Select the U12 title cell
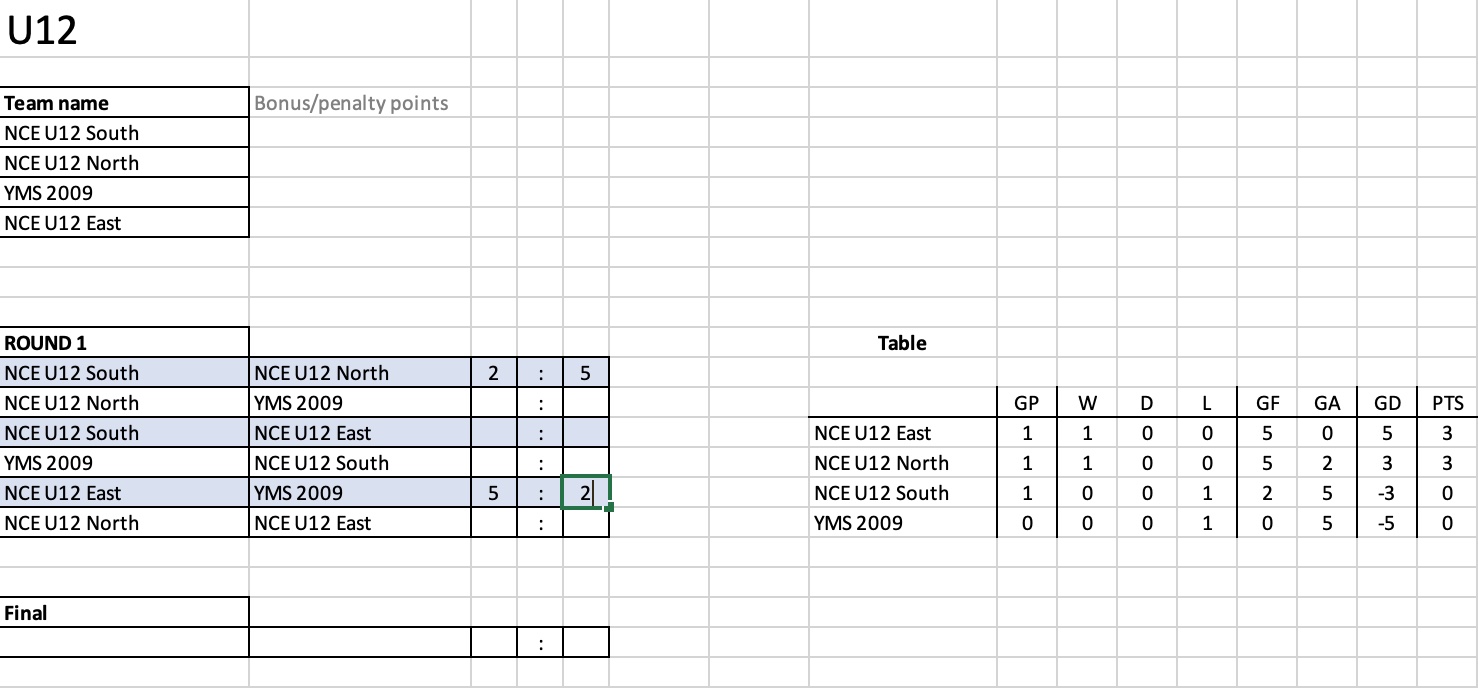 (124, 29)
